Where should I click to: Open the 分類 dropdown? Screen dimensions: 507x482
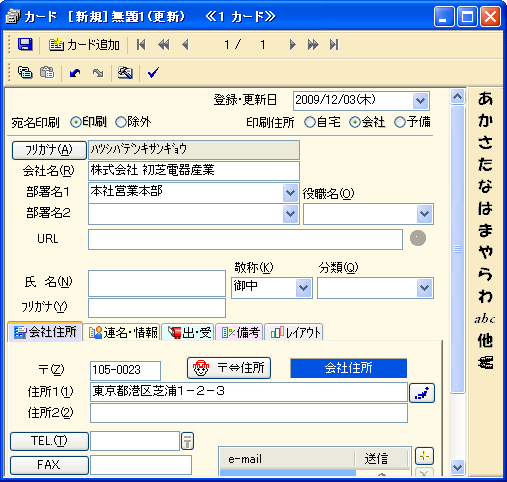tap(424, 288)
